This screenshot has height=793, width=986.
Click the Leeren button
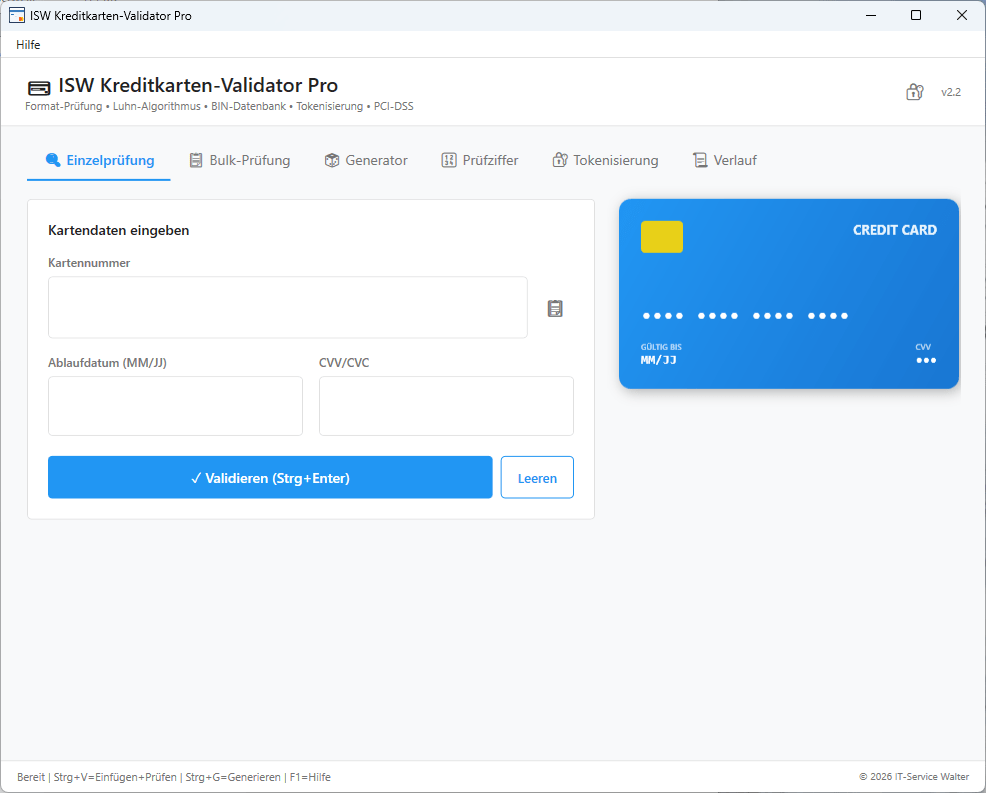[537, 477]
